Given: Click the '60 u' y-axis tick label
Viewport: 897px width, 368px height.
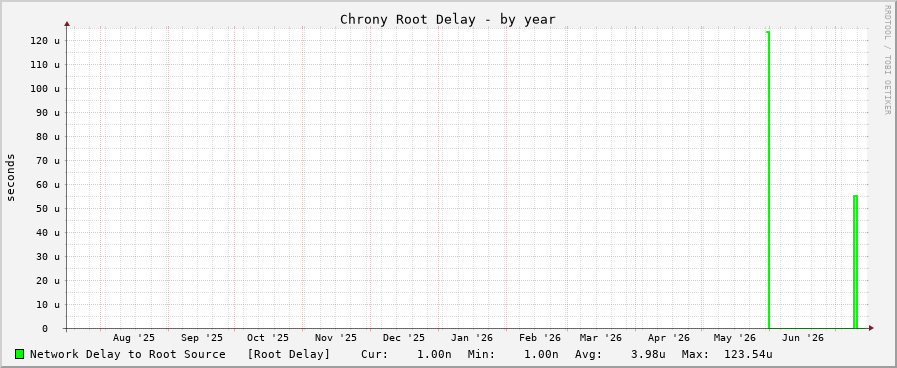Looking at the screenshot, I should tap(49, 185).
